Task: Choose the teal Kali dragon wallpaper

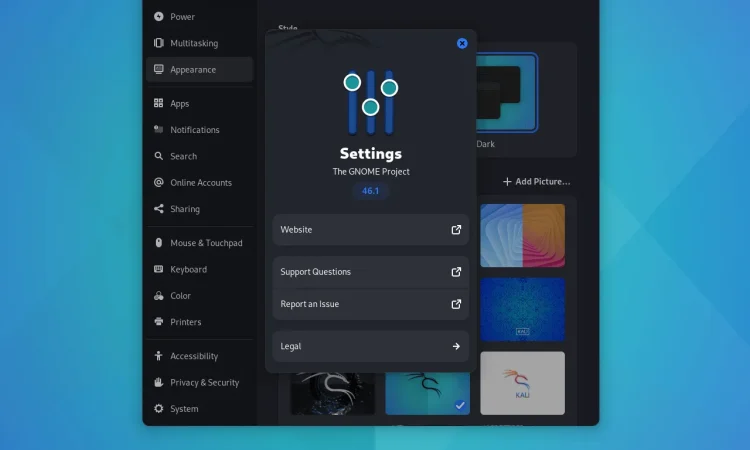Action: pyautogui.click(x=428, y=393)
